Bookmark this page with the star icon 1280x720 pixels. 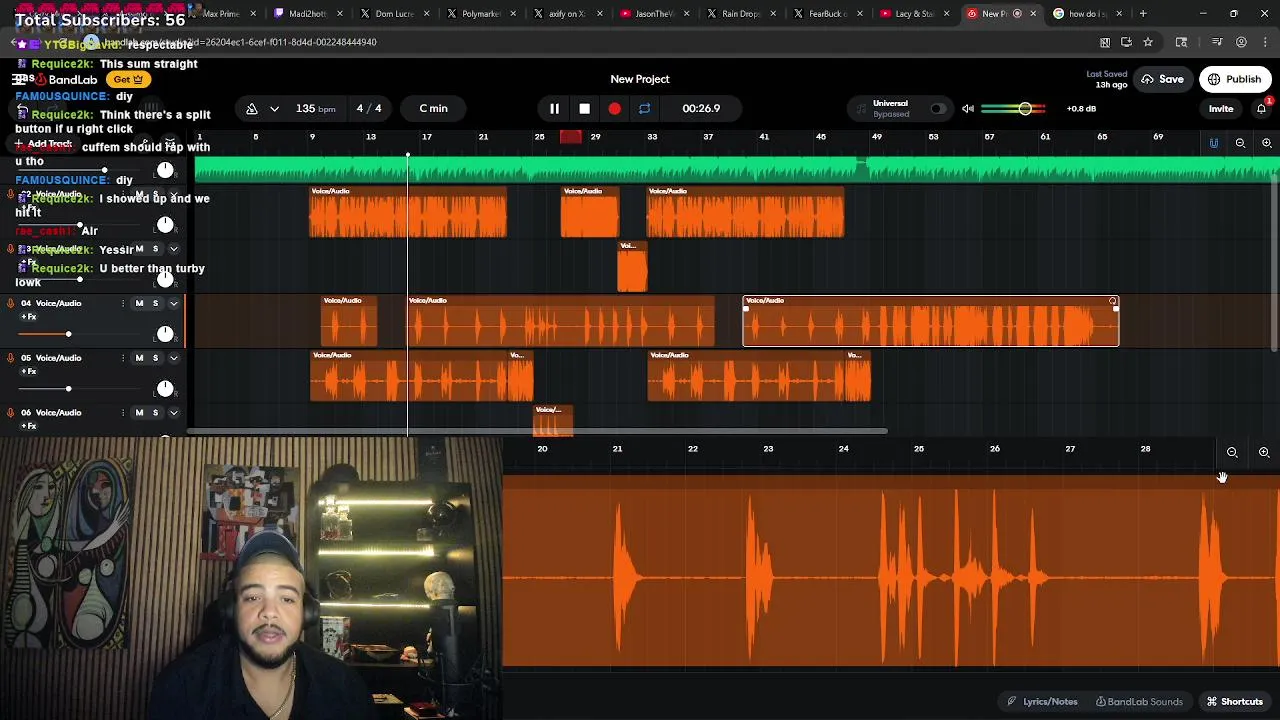(x=1148, y=42)
